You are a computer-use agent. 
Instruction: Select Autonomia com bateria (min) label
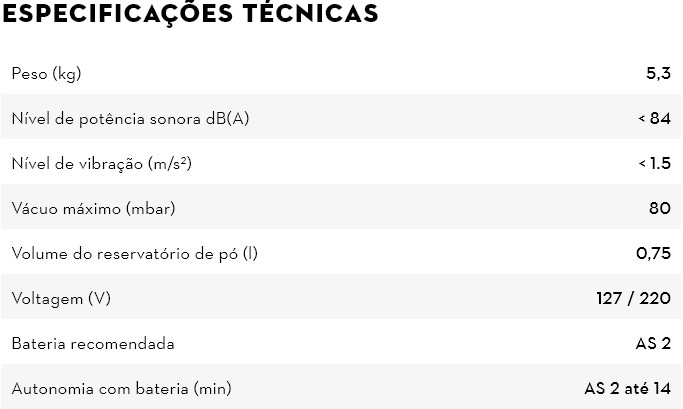(122, 388)
